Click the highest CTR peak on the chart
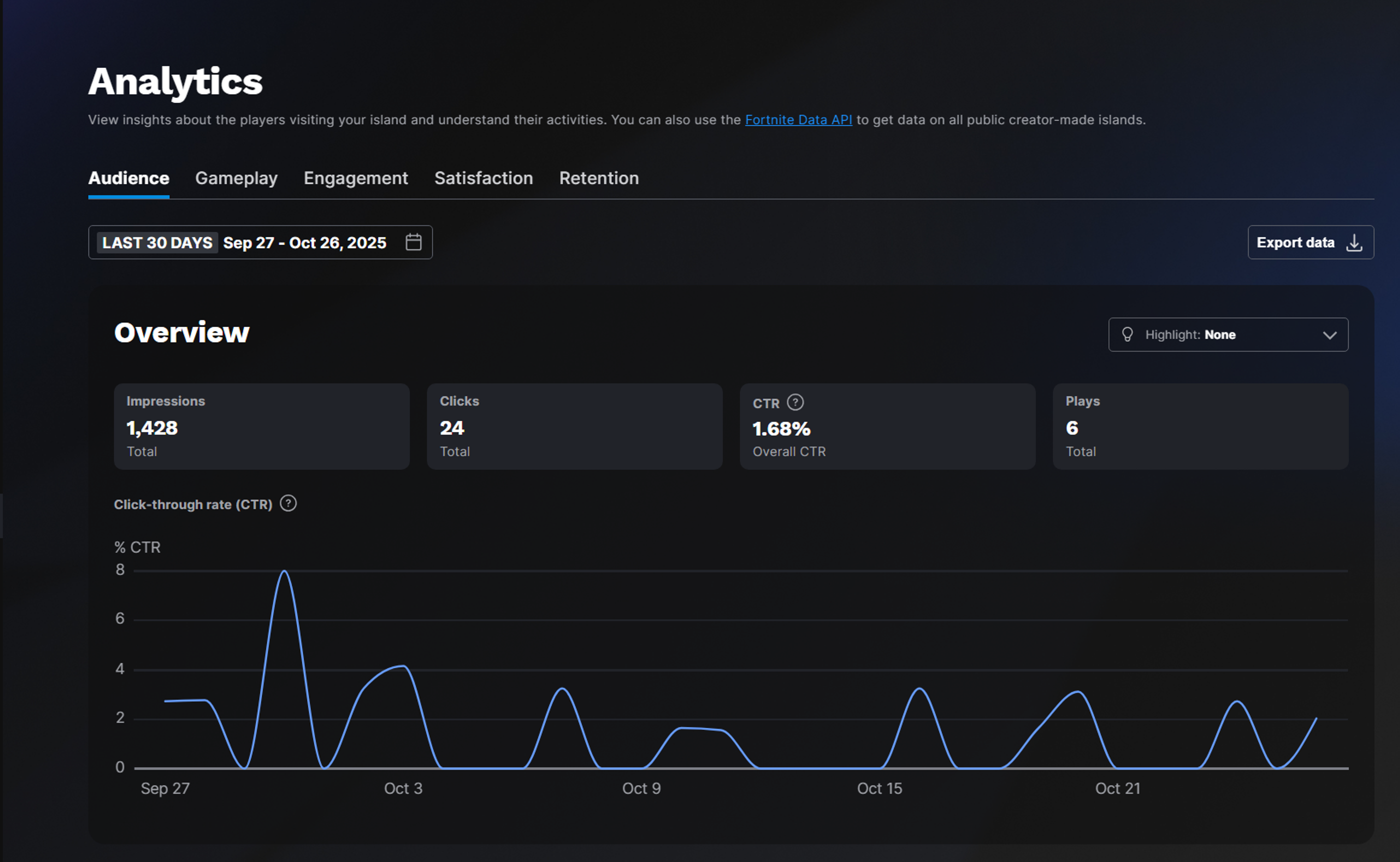 tap(284, 571)
